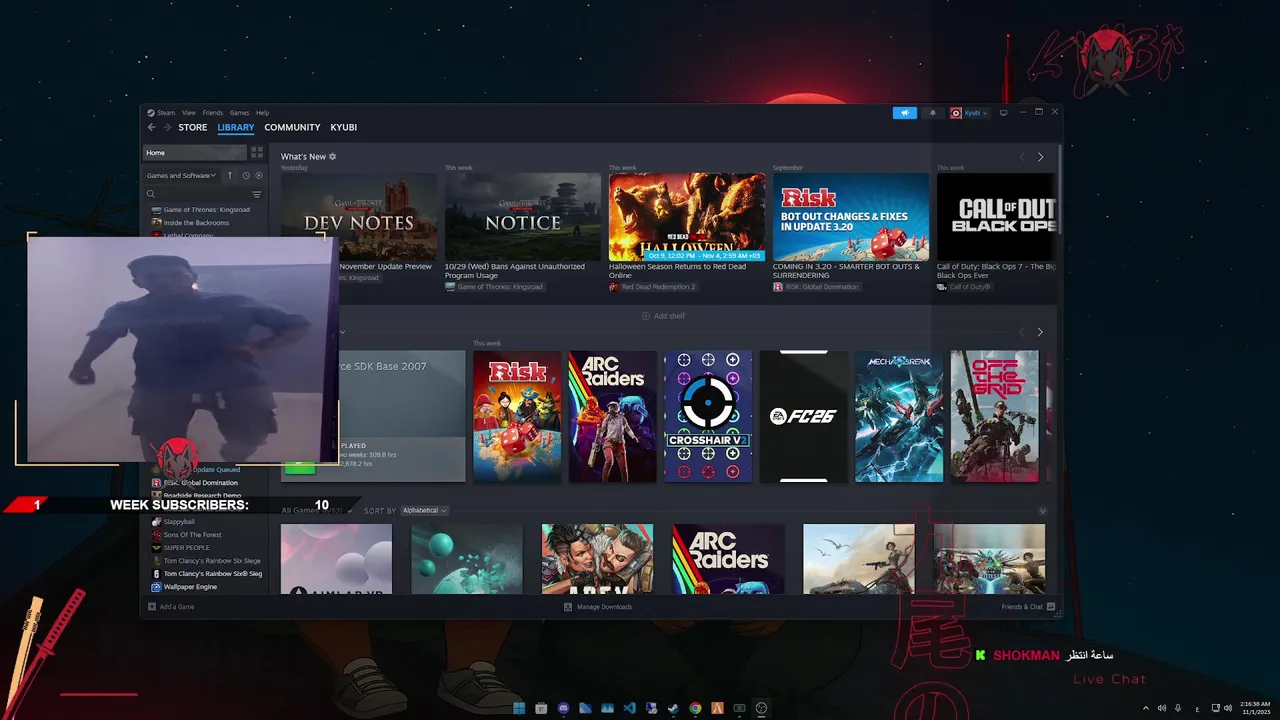
Task: Click the announcements megaphone button
Action: coord(904,113)
